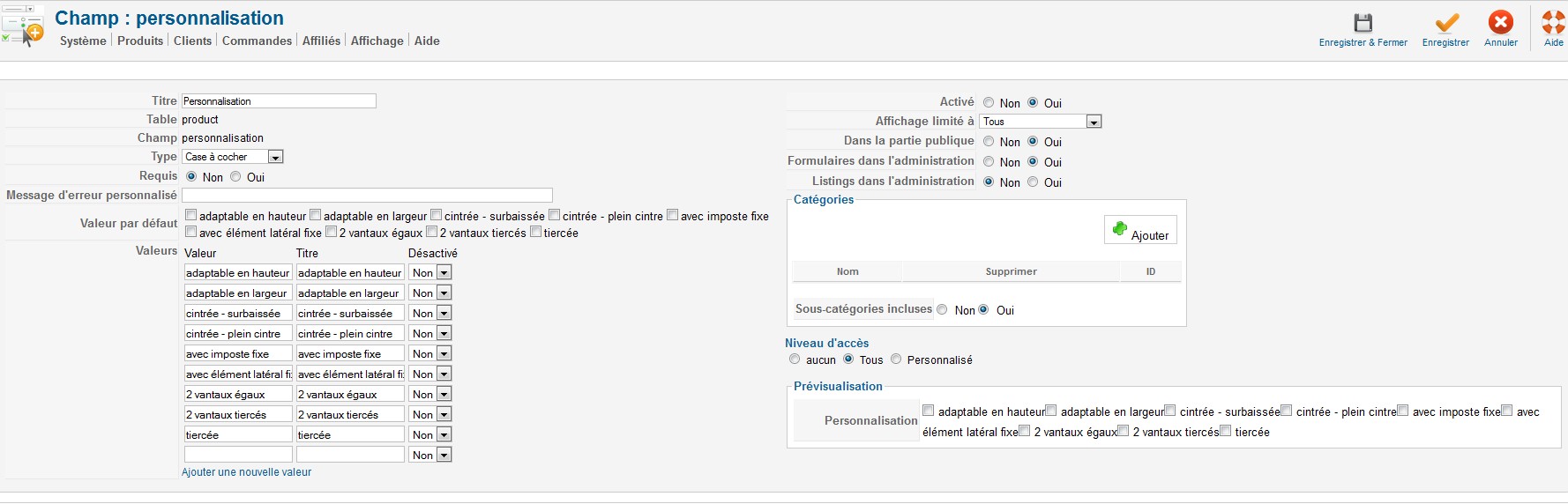The width and height of the screenshot is (1568, 504).
Task: Open the Désactivé dropdown for 'cintrée - surbaissée'
Action: point(430,313)
